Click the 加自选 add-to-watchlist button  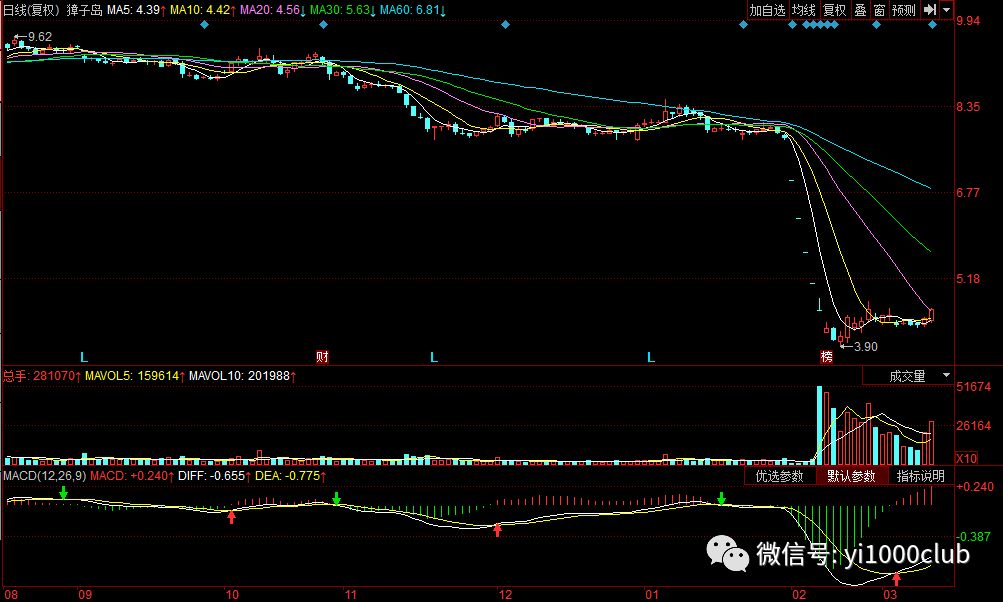coord(767,10)
